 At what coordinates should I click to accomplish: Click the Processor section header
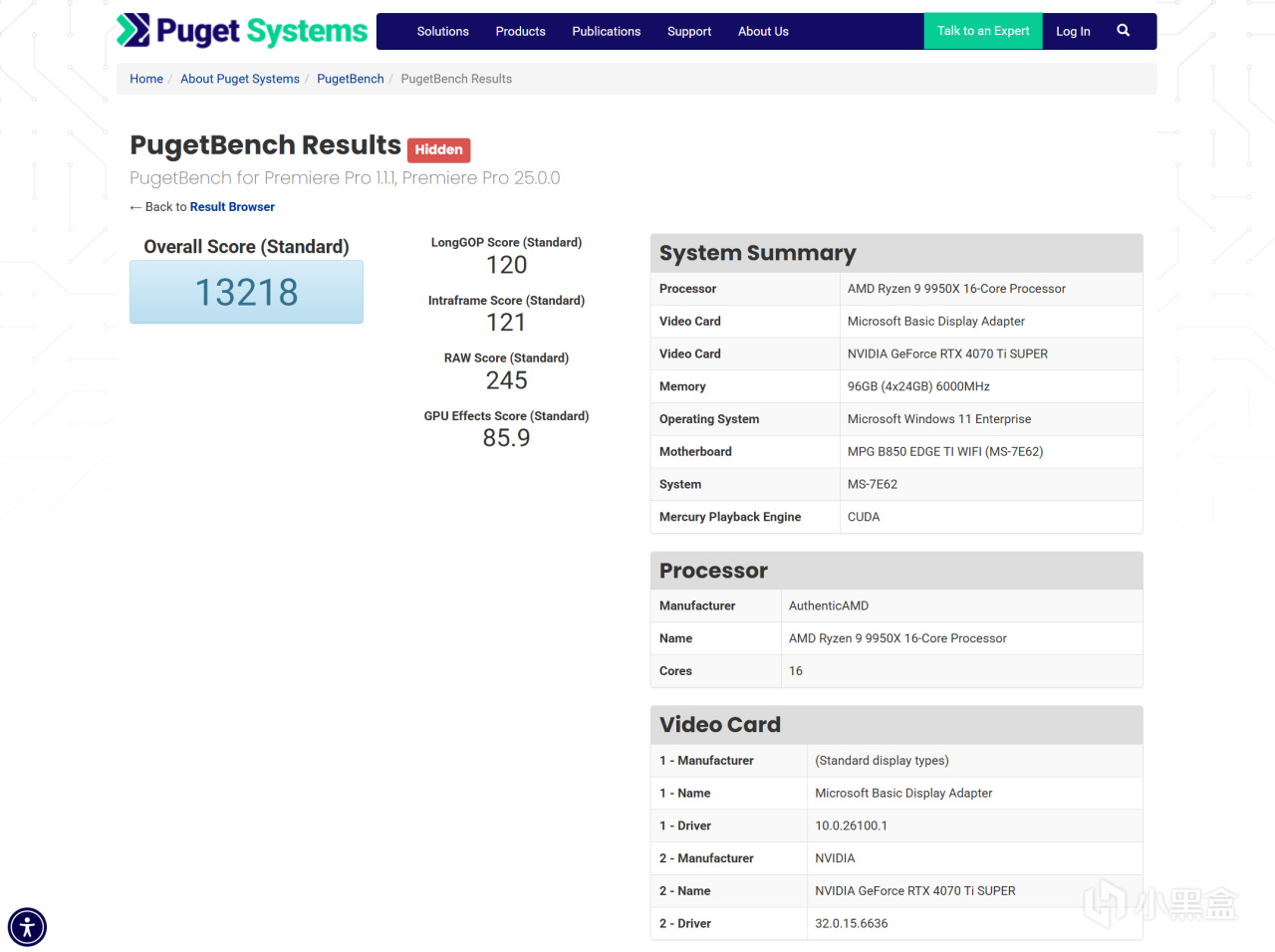pos(896,571)
